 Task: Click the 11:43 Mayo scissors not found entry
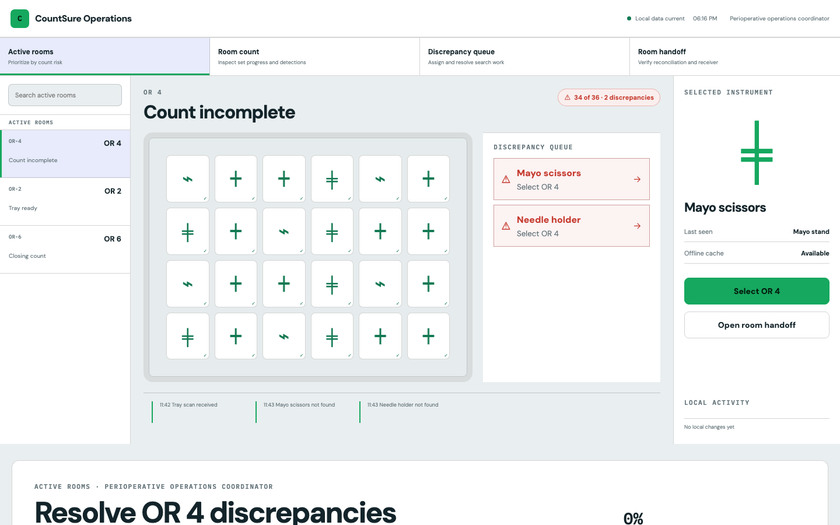coord(299,405)
